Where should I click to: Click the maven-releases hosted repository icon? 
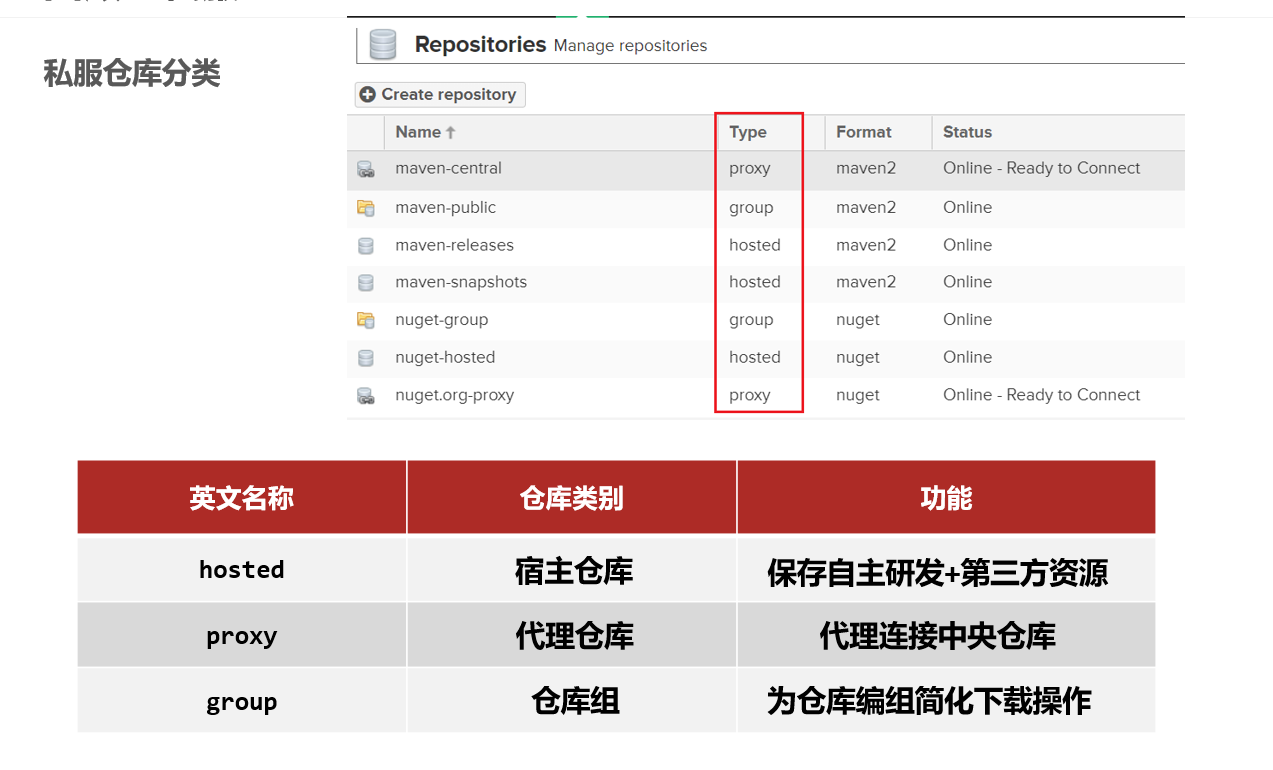point(366,246)
